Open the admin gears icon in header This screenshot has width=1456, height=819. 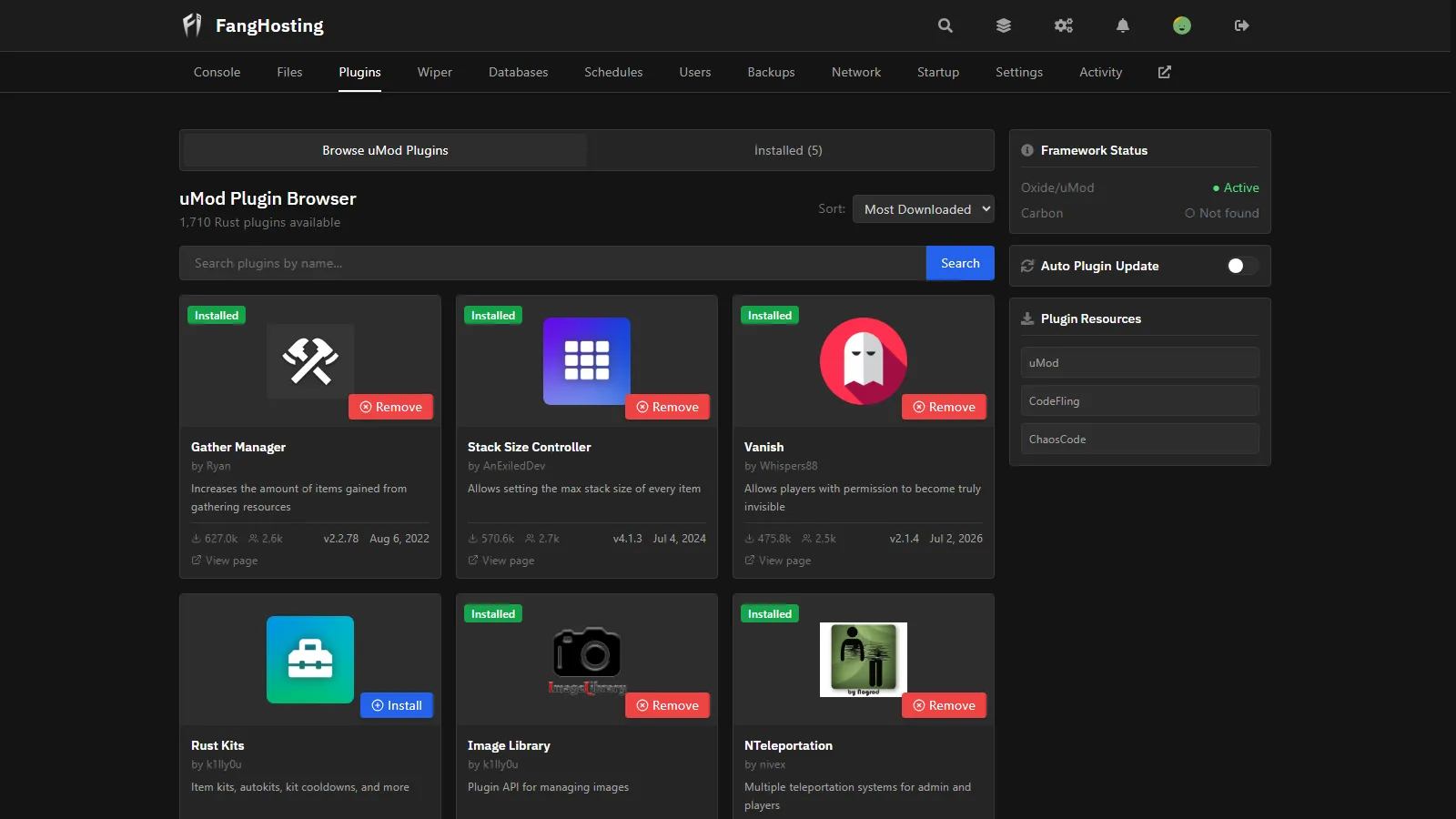[1064, 25]
